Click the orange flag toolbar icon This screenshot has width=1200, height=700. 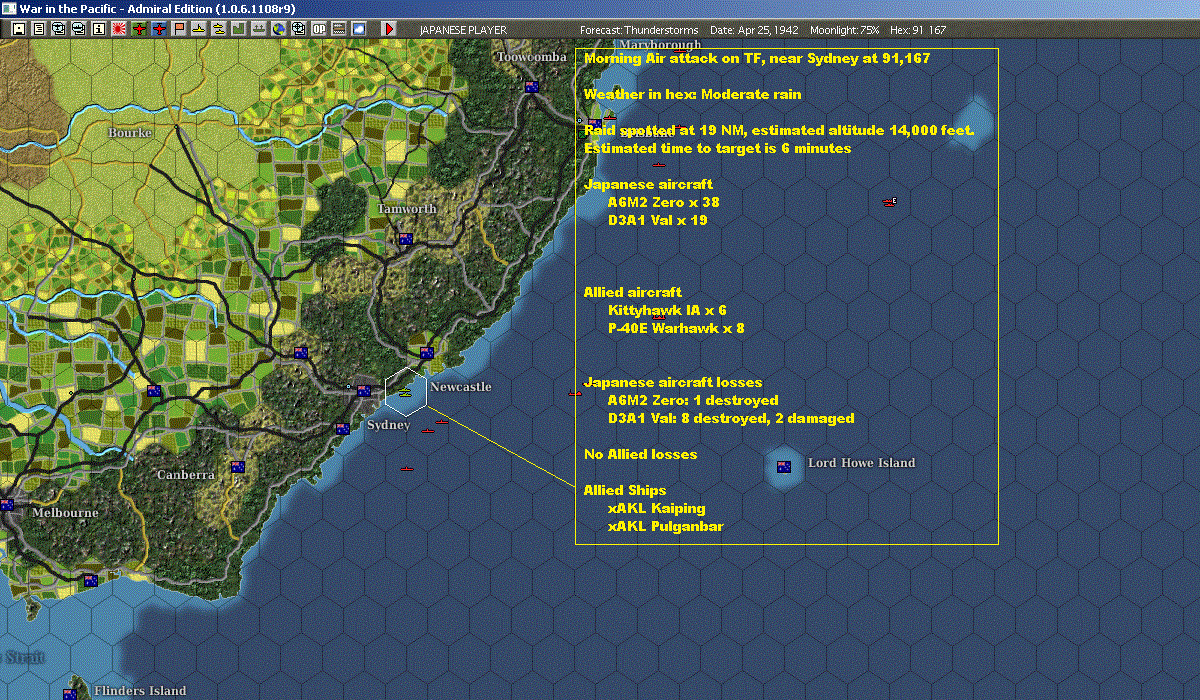[x=179, y=29]
